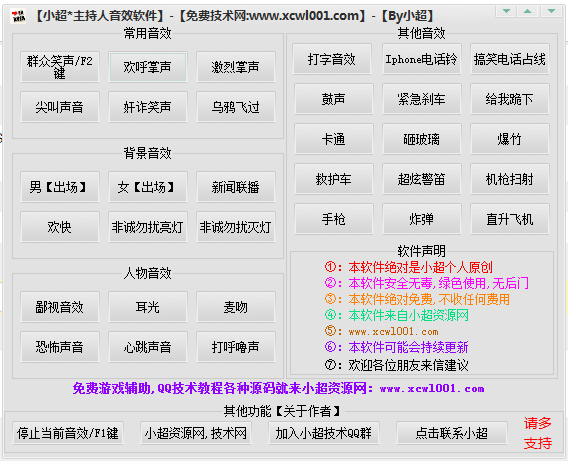The width and height of the screenshot is (568, 461).
Task: Trigger the 鄙视音效 sound
Action: [60, 307]
